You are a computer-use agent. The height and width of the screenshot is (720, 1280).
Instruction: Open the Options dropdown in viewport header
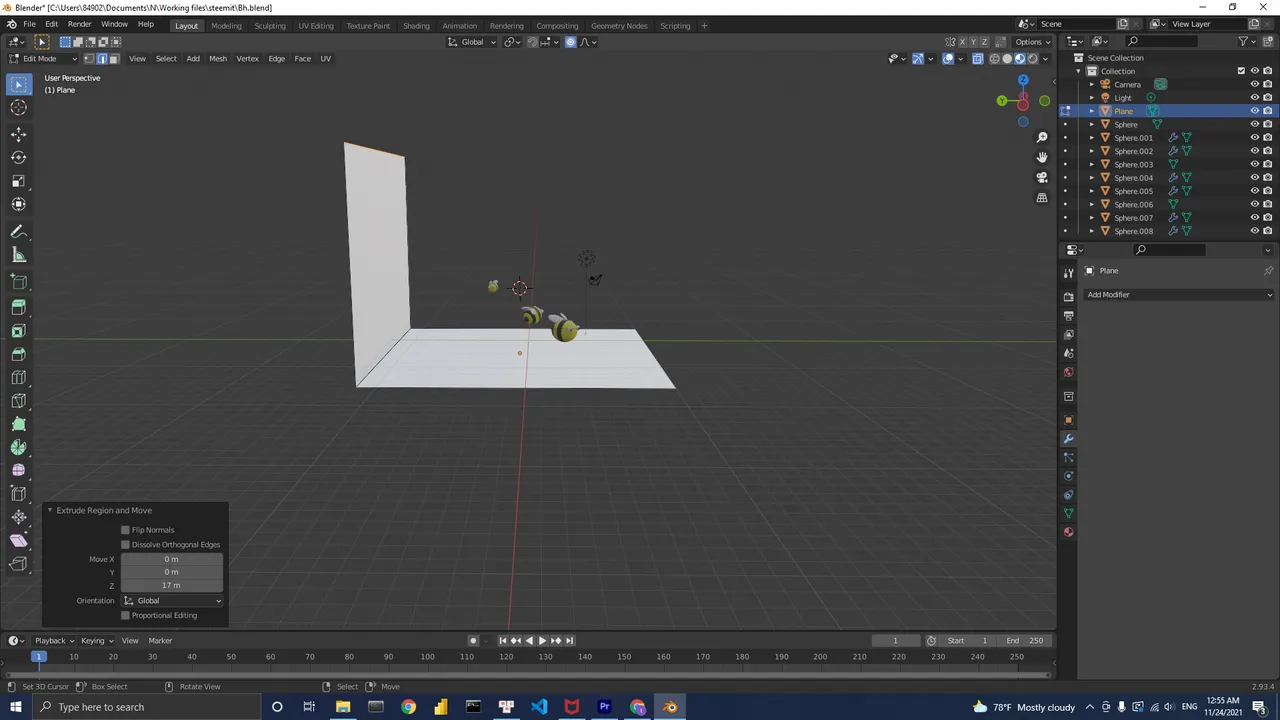1033,42
